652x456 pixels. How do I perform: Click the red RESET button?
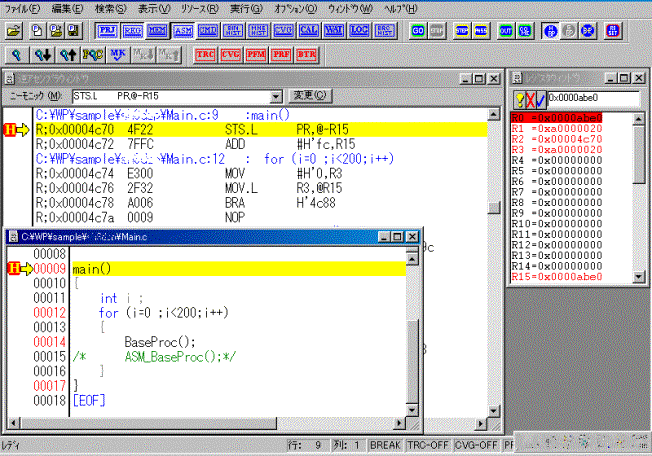613,31
